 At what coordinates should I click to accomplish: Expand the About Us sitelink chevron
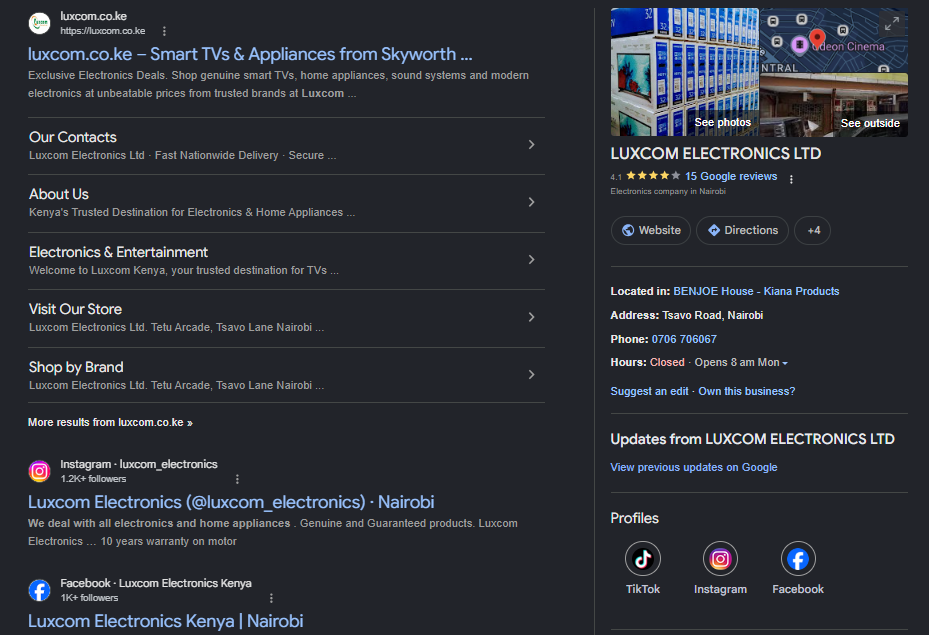pyautogui.click(x=531, y=202)
